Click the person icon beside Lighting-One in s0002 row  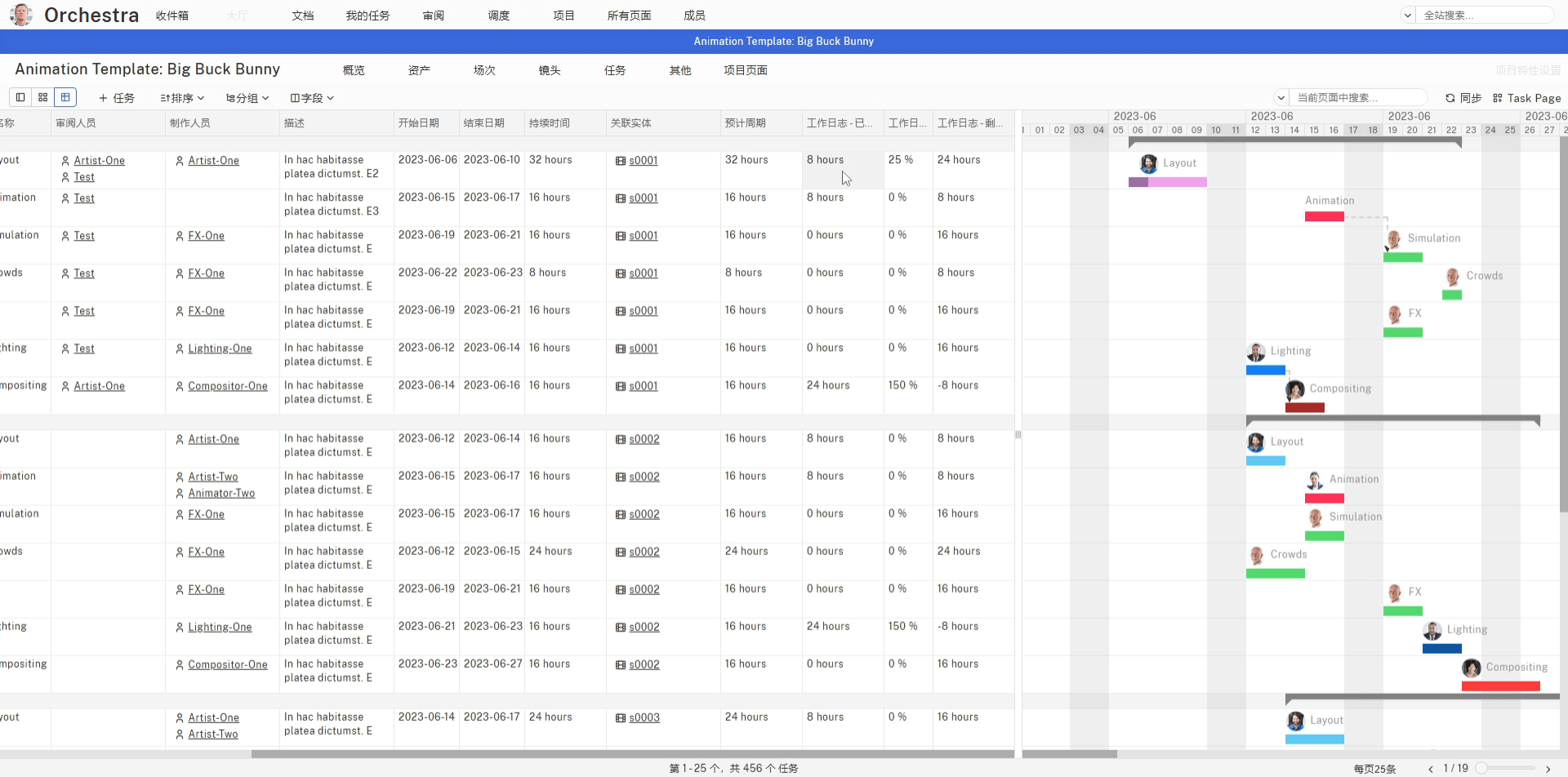point(180,627)
